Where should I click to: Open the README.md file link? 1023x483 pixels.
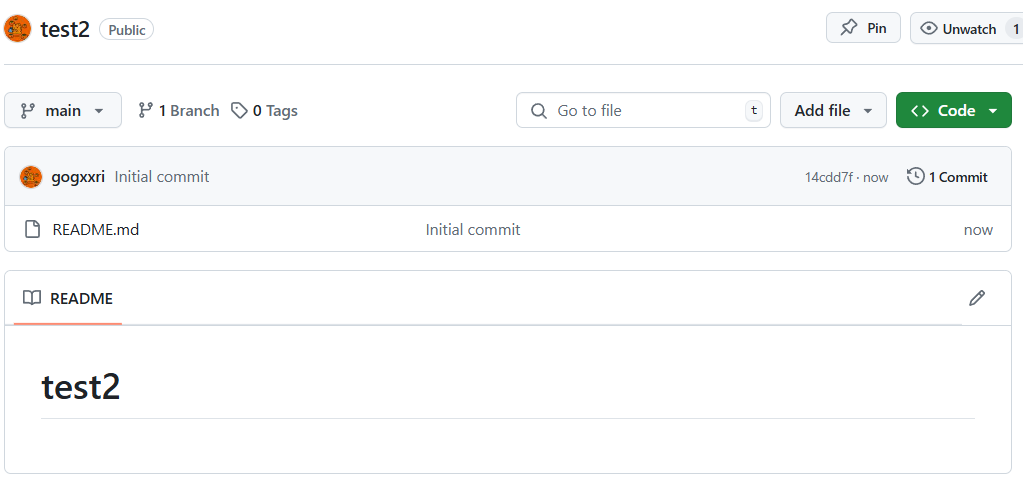96,230
